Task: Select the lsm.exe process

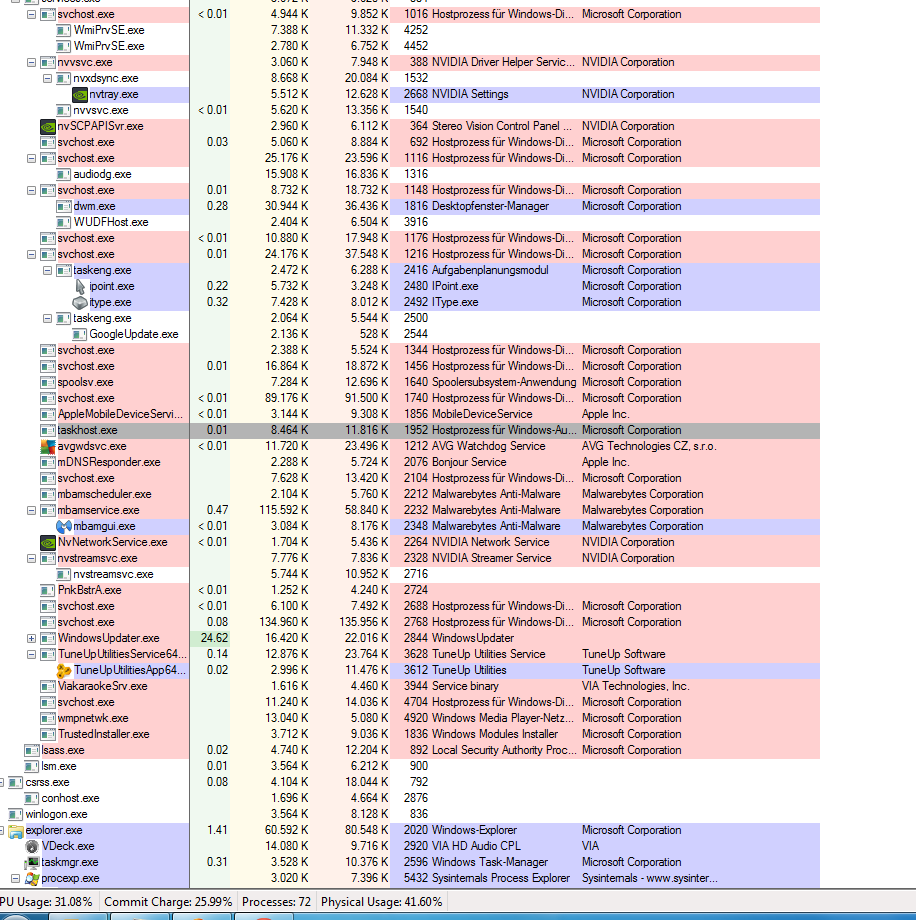Action: point(59,766)
